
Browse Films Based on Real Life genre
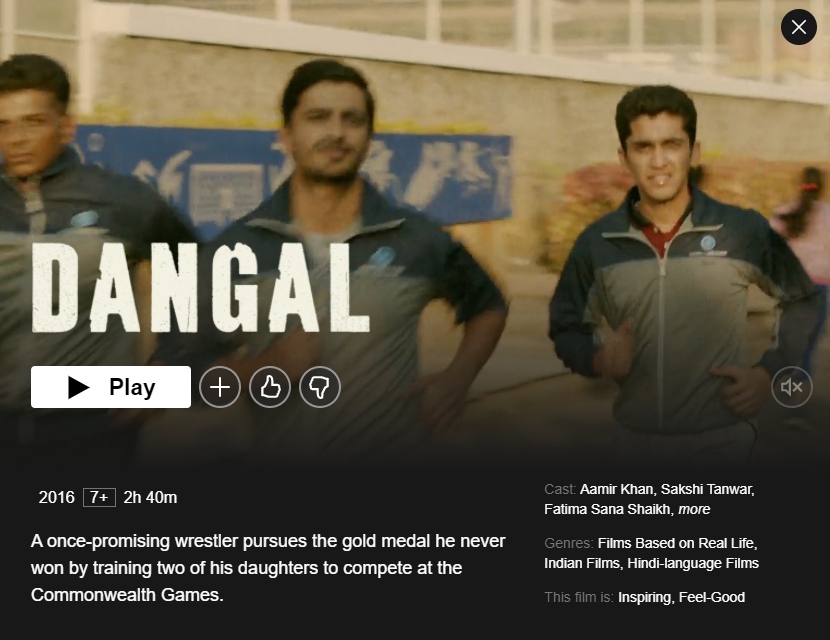pos(677,543)
